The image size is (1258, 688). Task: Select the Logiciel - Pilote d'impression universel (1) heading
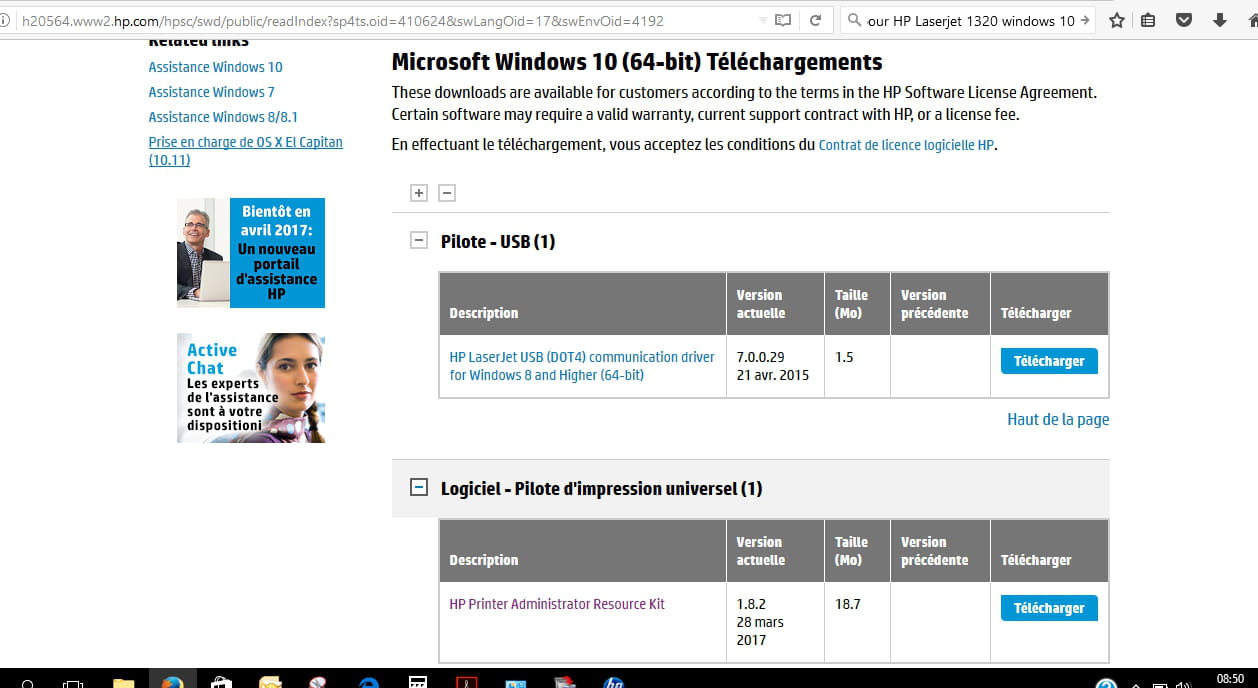(x=601, y=489)
